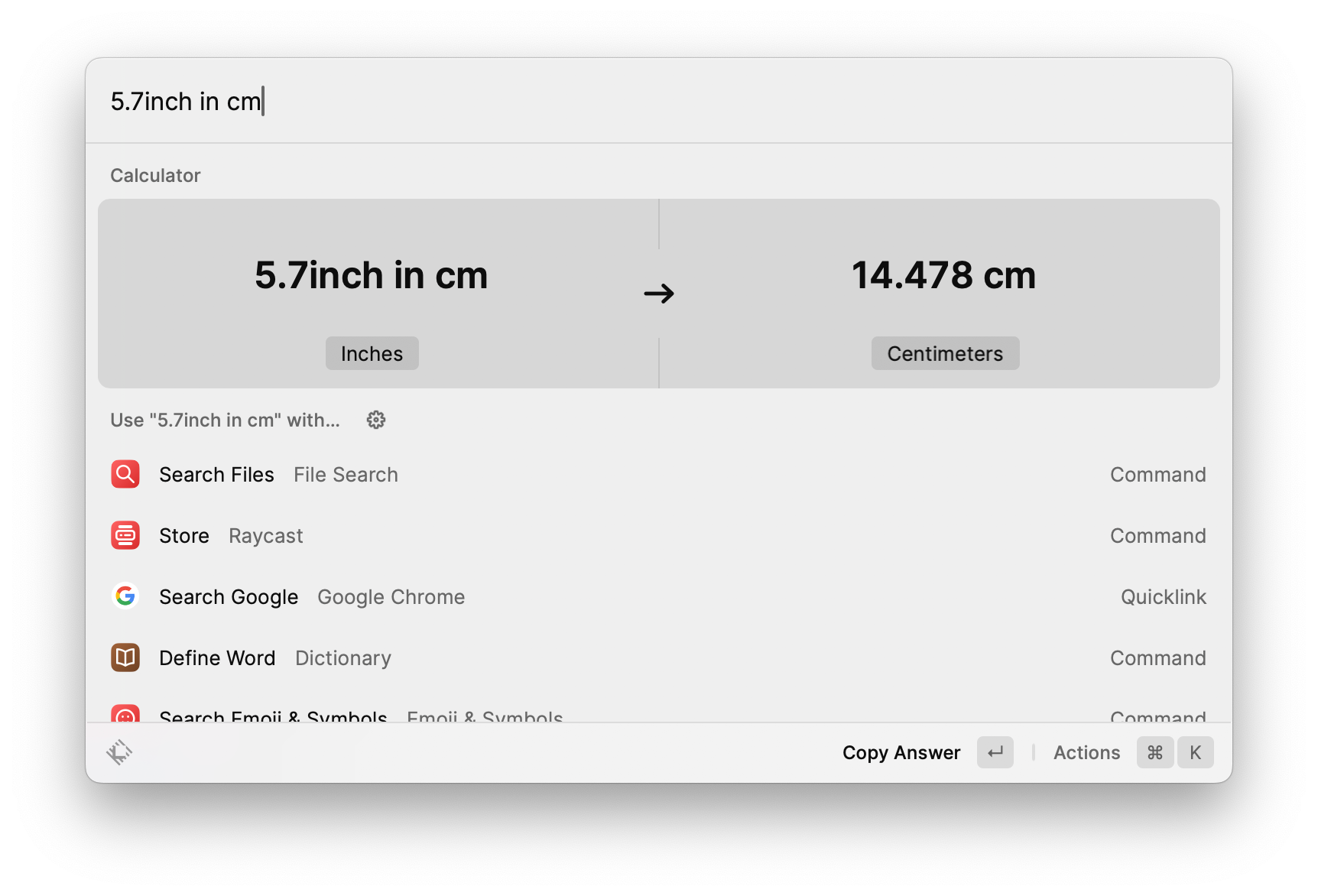The width and height of the screenshot is (1318, 896).
Task: Click the Dictionary book icon
Action: pos(125,657)
